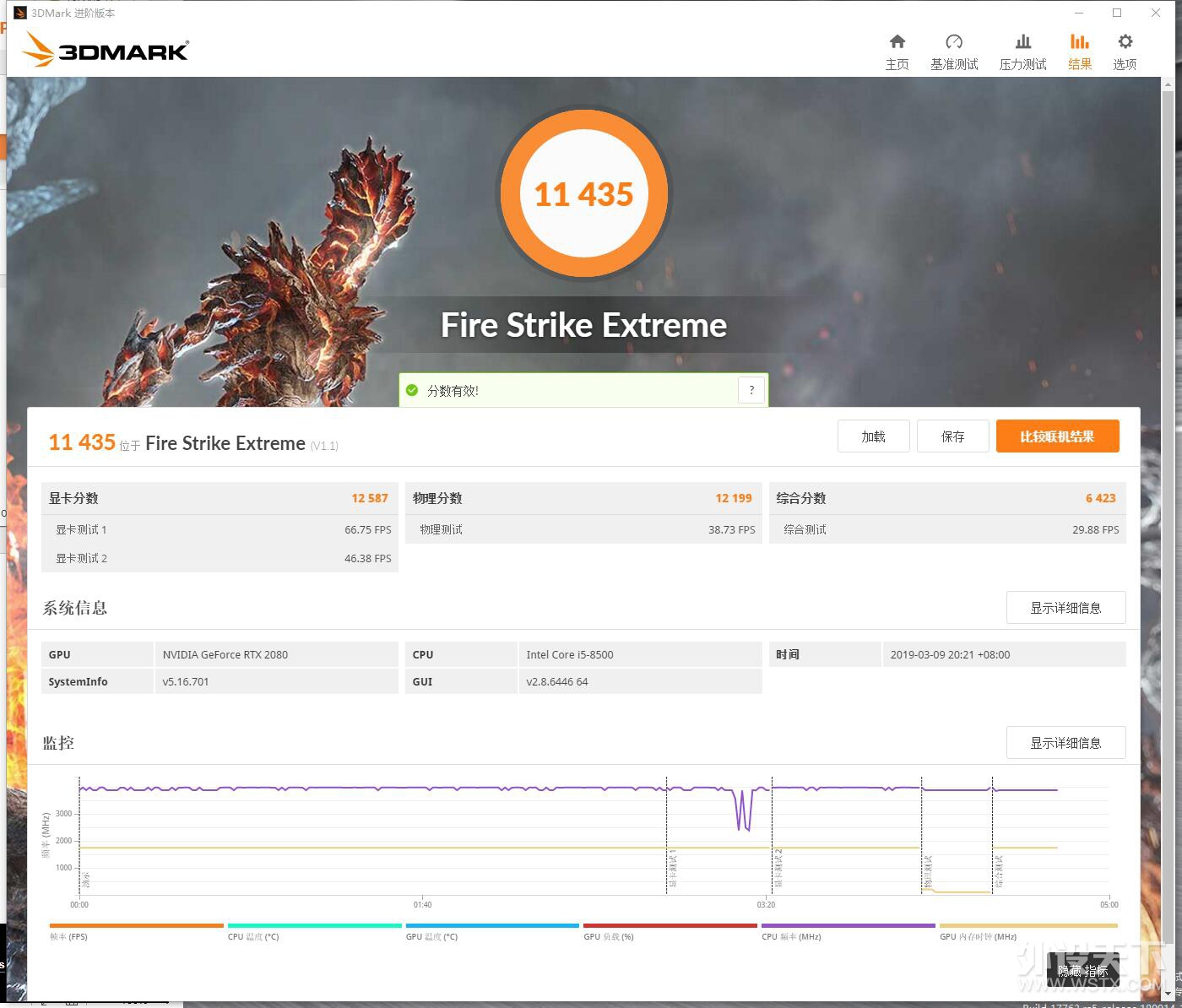Toggle the CPU 频率 (MHz) purple legend
Image resolution: width=1182 pixels, height=1008 pixels.
point(849,925)
